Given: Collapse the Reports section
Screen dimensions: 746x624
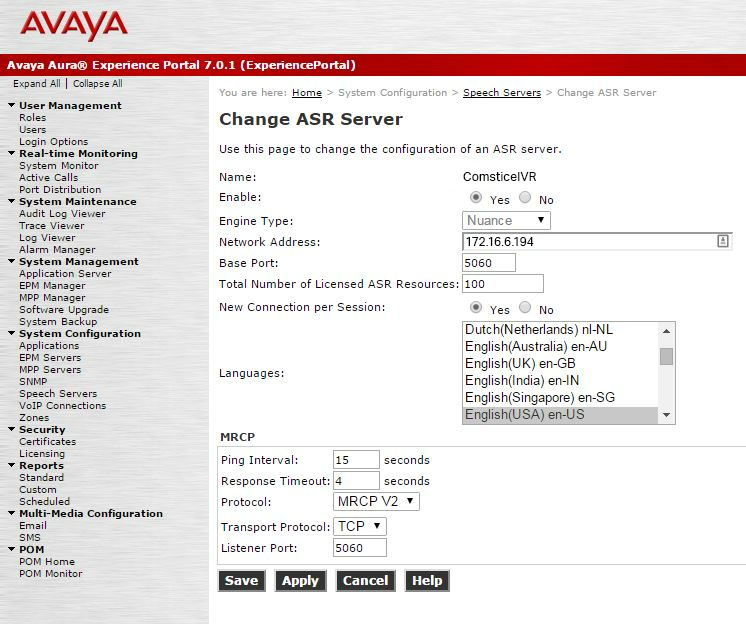Looking at the screenshot, I should pyautogui.click(x=11, y=465).
